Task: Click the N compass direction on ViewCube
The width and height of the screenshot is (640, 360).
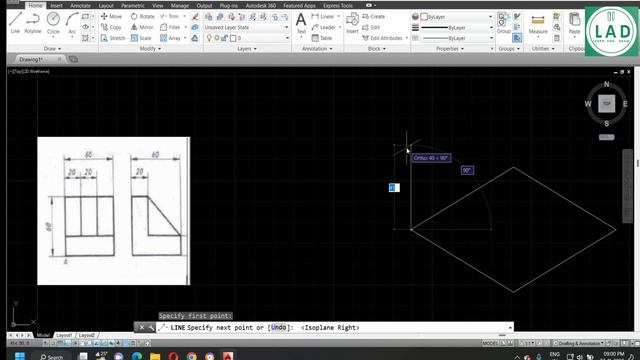Action: [607, 84]
